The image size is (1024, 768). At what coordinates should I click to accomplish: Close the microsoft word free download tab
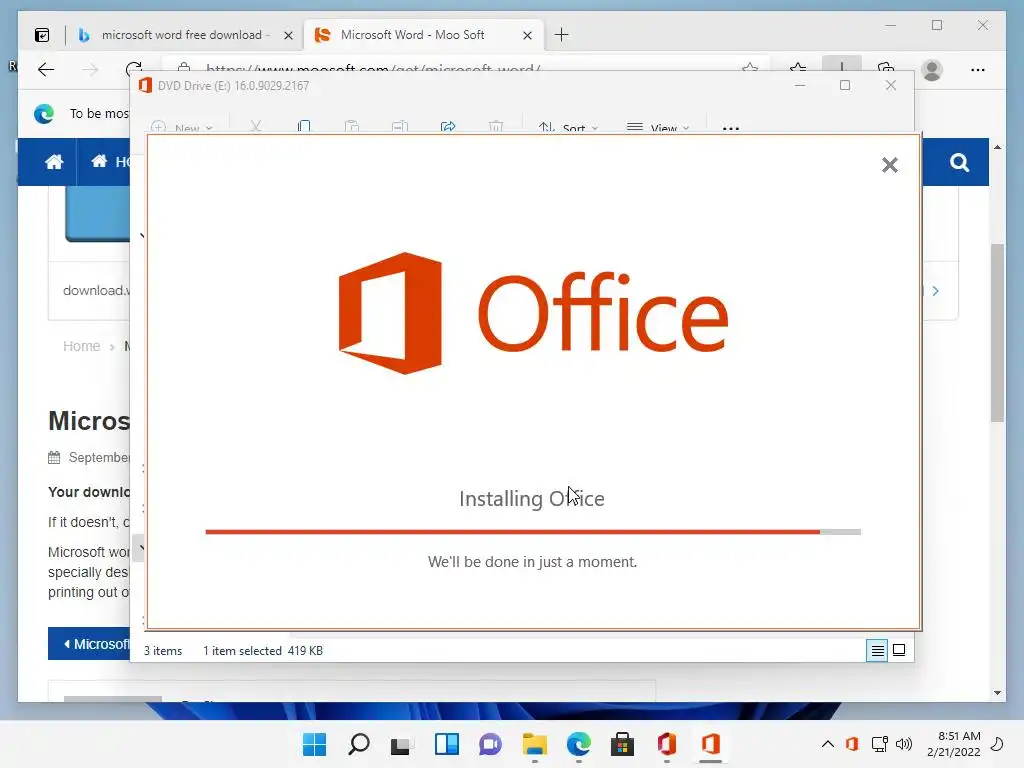pos(288,35)
